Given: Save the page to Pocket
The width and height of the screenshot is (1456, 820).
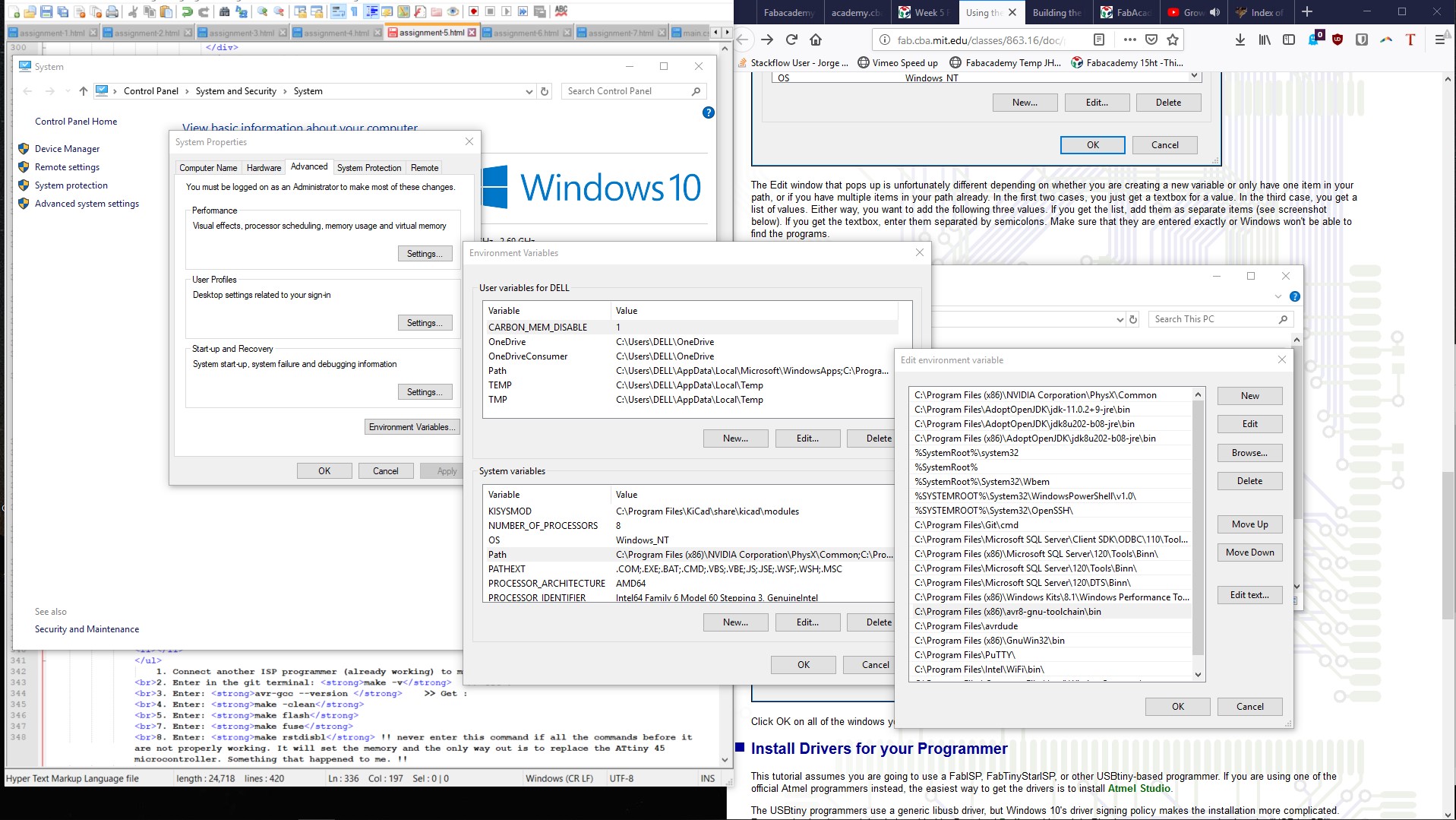Looking at the screenshot, I should (x=1151, y=40).
